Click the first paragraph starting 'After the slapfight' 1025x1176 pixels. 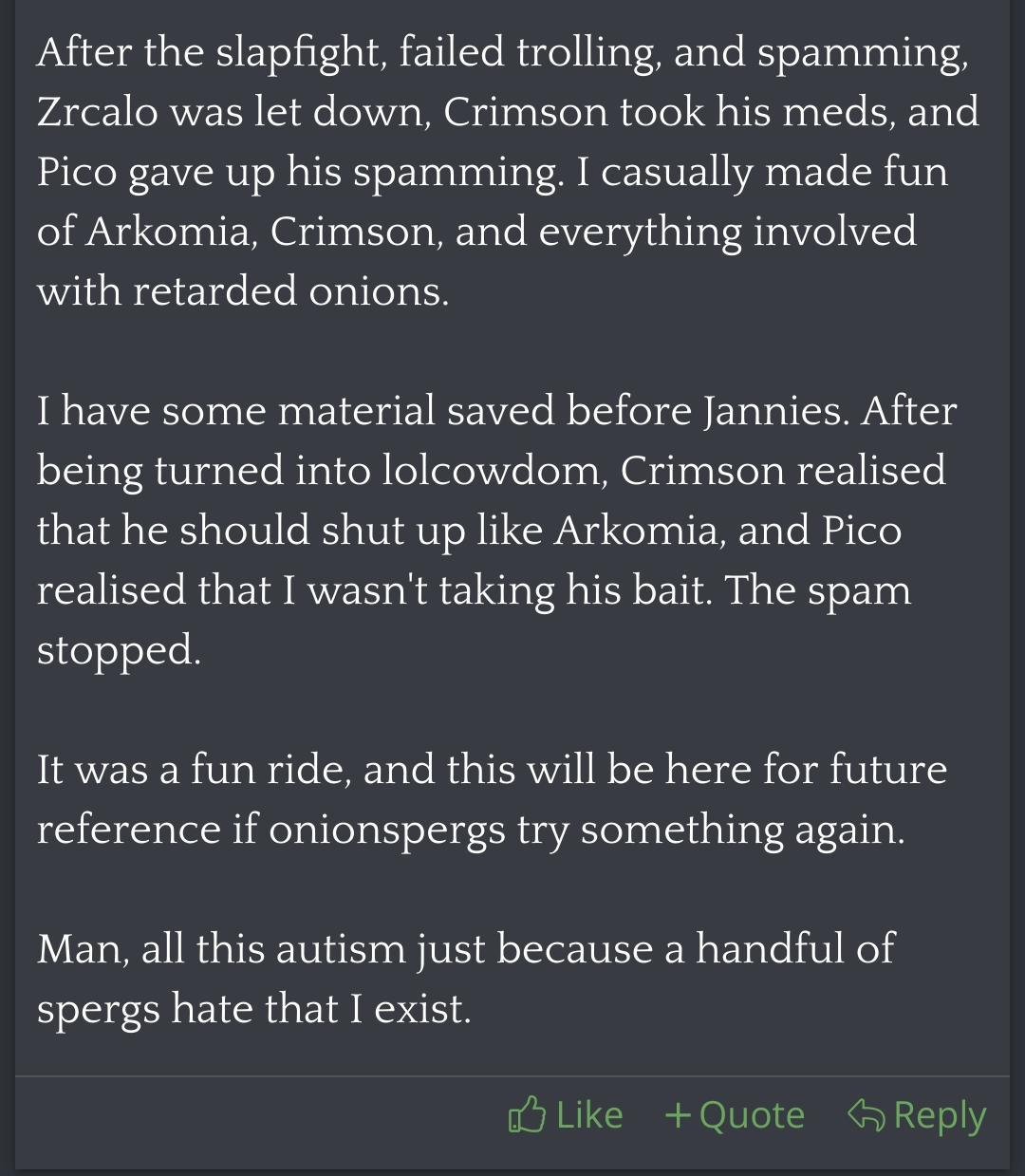click(508, 171)
